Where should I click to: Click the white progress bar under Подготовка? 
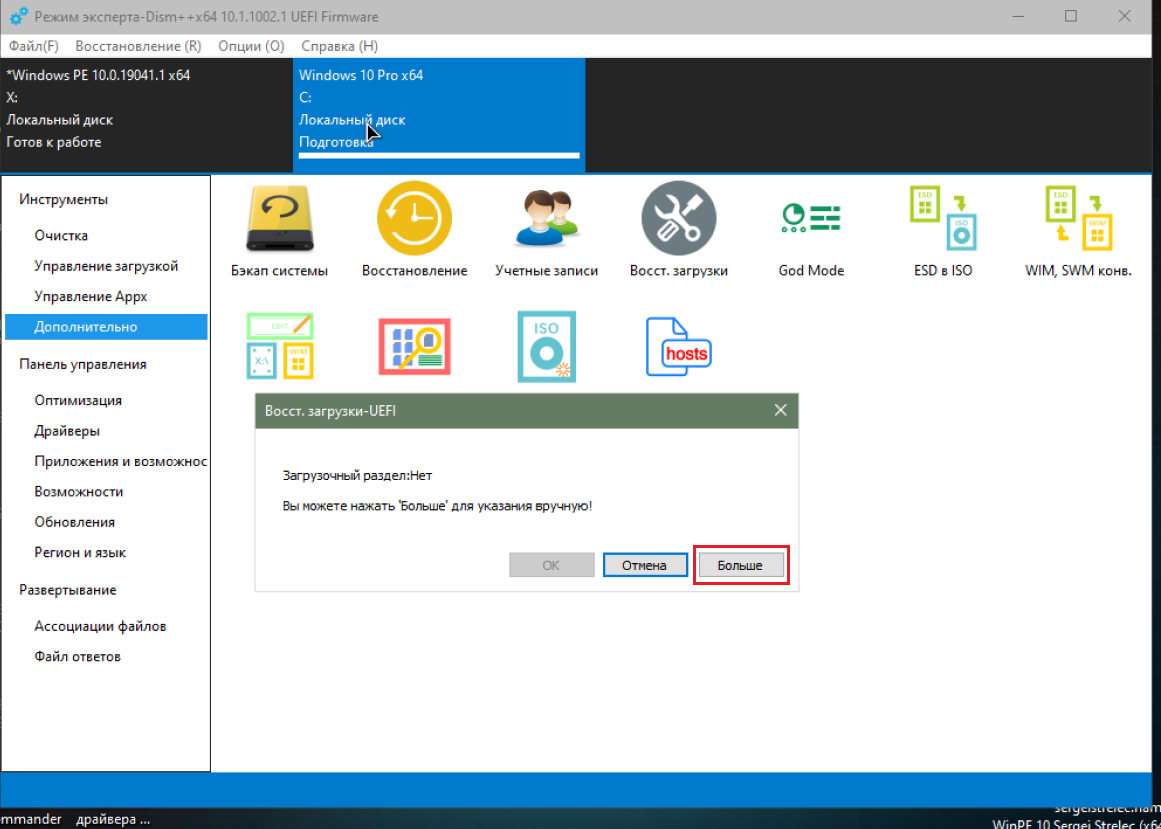click(439, 155)
